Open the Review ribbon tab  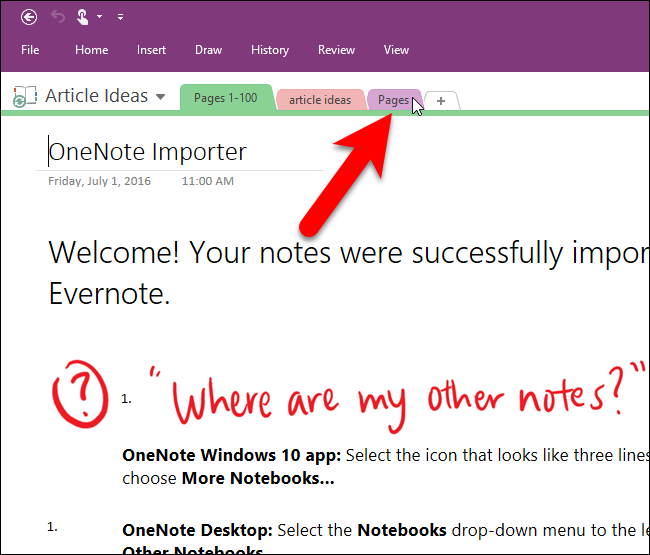337,50
